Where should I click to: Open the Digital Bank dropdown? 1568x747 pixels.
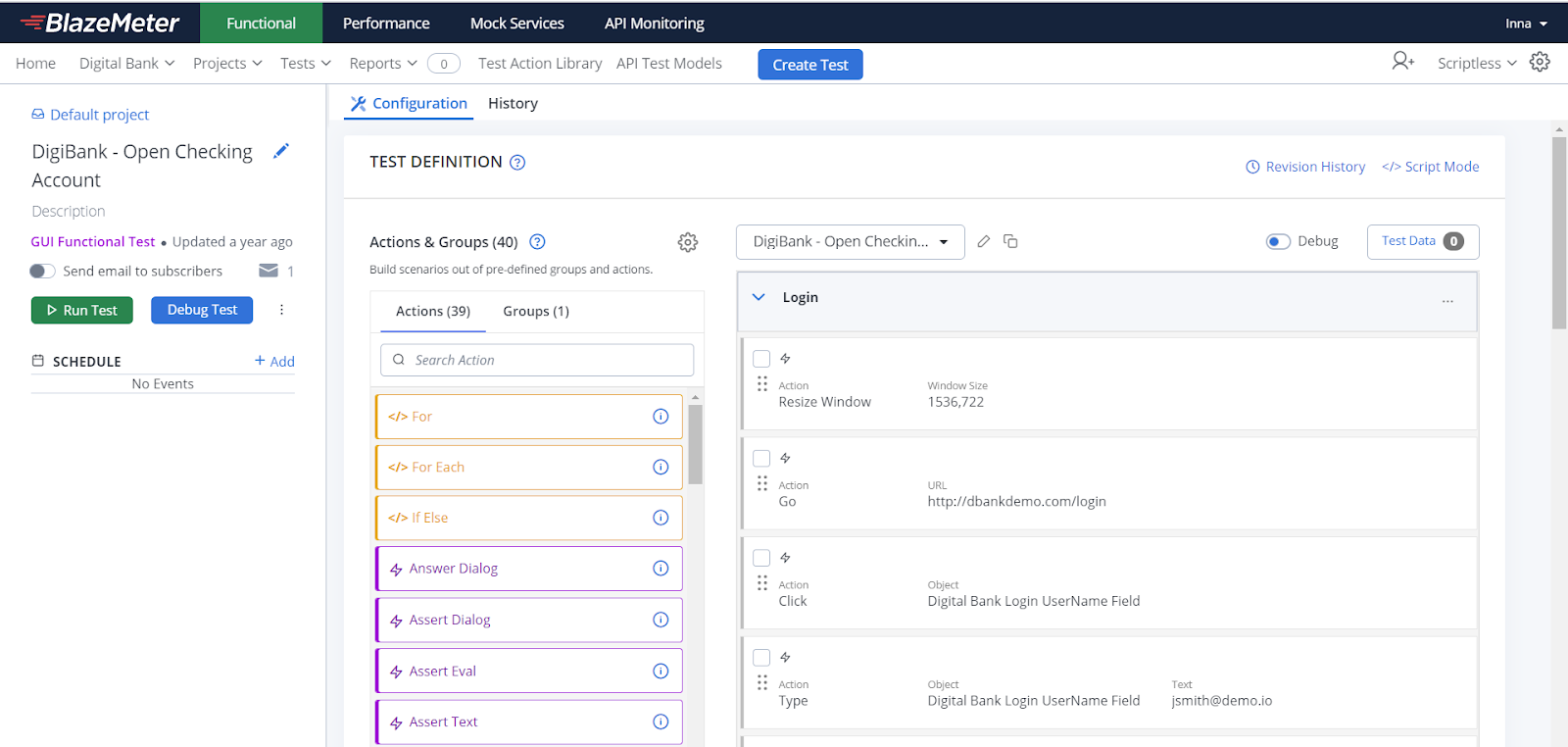pyautogui.click(x=127, y=64)
